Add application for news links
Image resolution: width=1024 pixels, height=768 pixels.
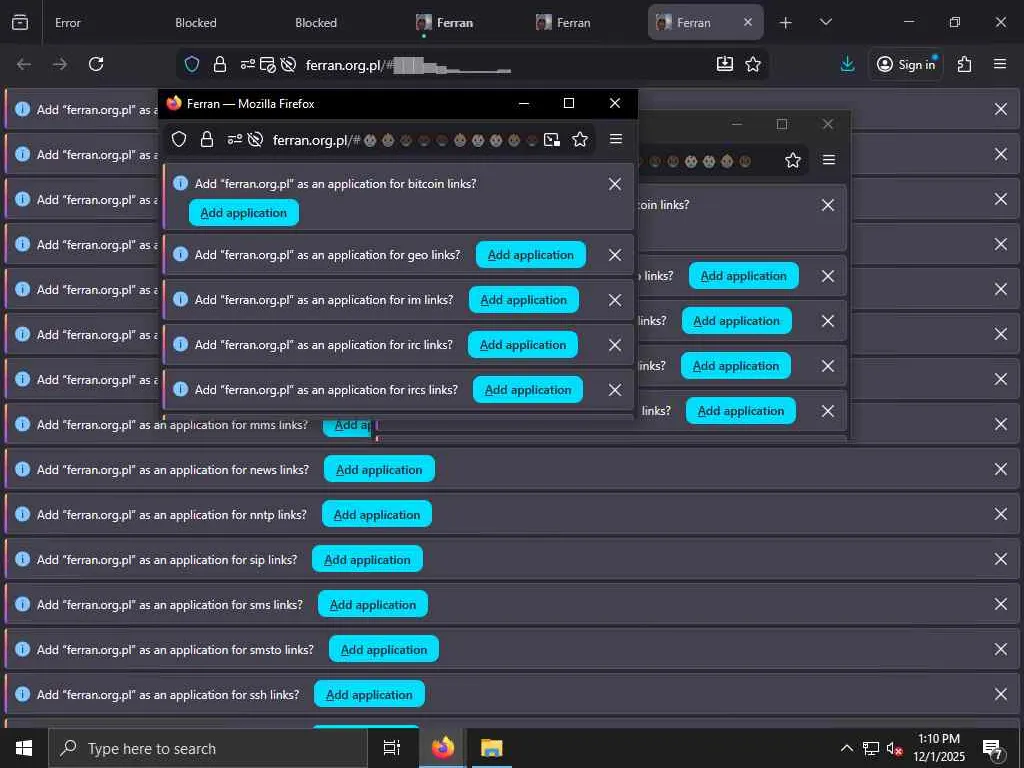point(379,470)
